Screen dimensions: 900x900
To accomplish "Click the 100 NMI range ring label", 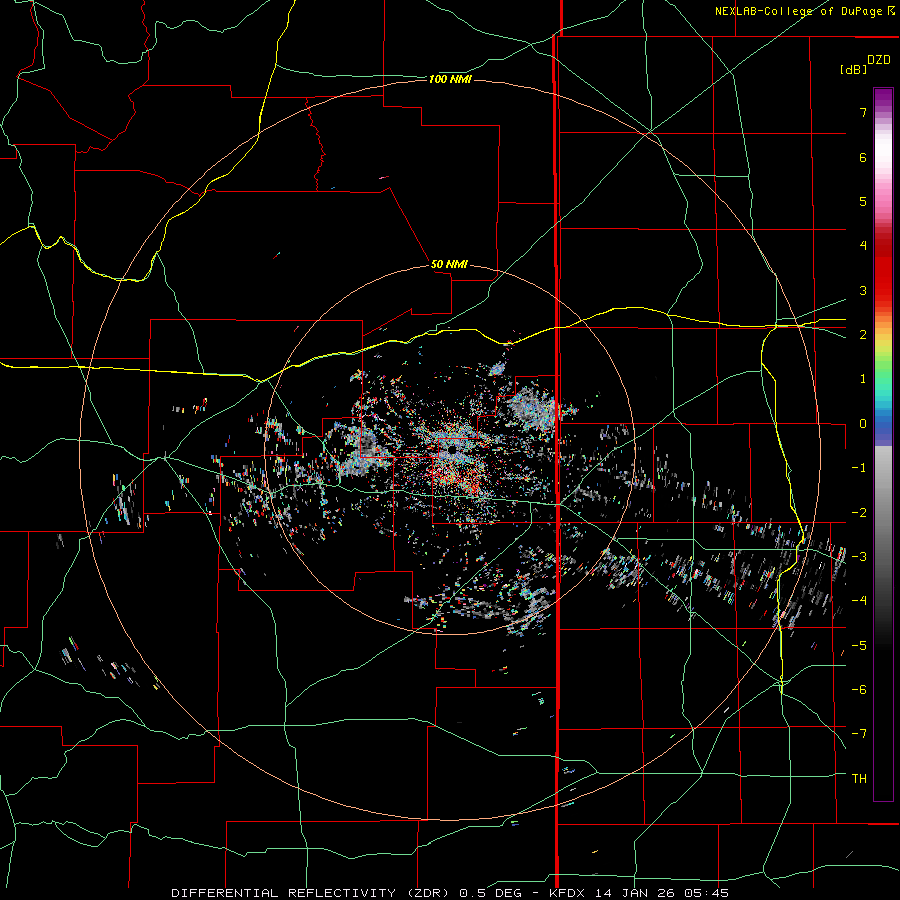I will point(450,79).
